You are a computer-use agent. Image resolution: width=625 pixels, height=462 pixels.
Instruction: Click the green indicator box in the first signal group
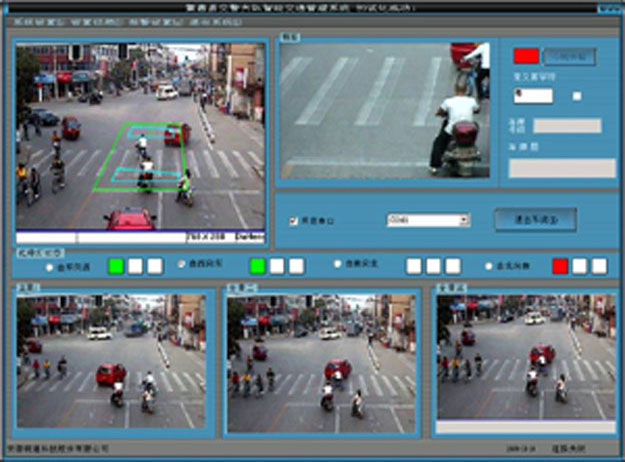click(x=115, y=266)
